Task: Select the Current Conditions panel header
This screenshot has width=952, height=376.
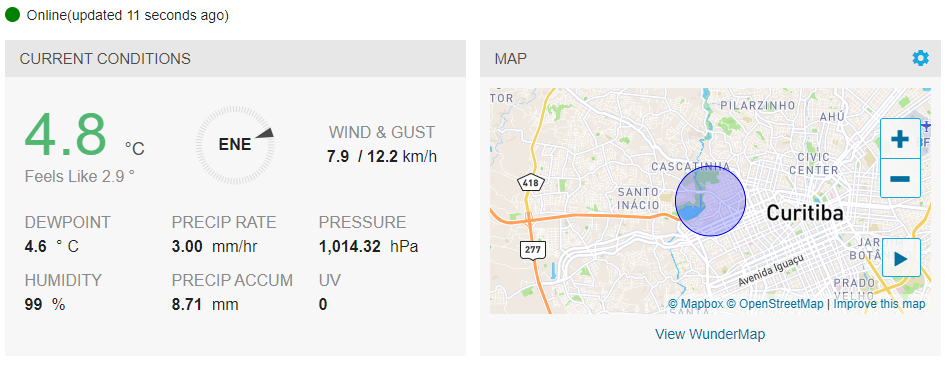Action: point(236,58)
